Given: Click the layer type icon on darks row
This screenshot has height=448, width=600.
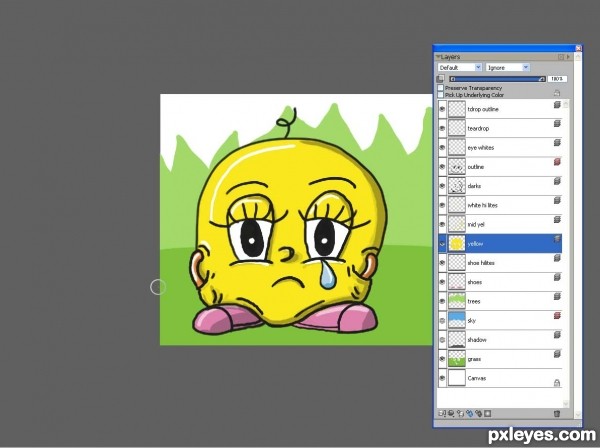Looking at the screenshot, I should (x=557, y=181).
